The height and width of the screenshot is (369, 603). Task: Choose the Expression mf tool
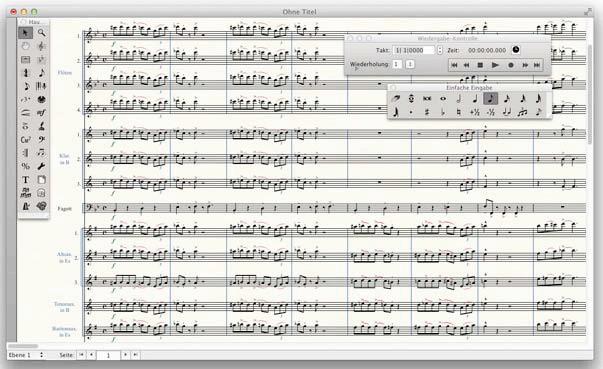coord(41,113)
